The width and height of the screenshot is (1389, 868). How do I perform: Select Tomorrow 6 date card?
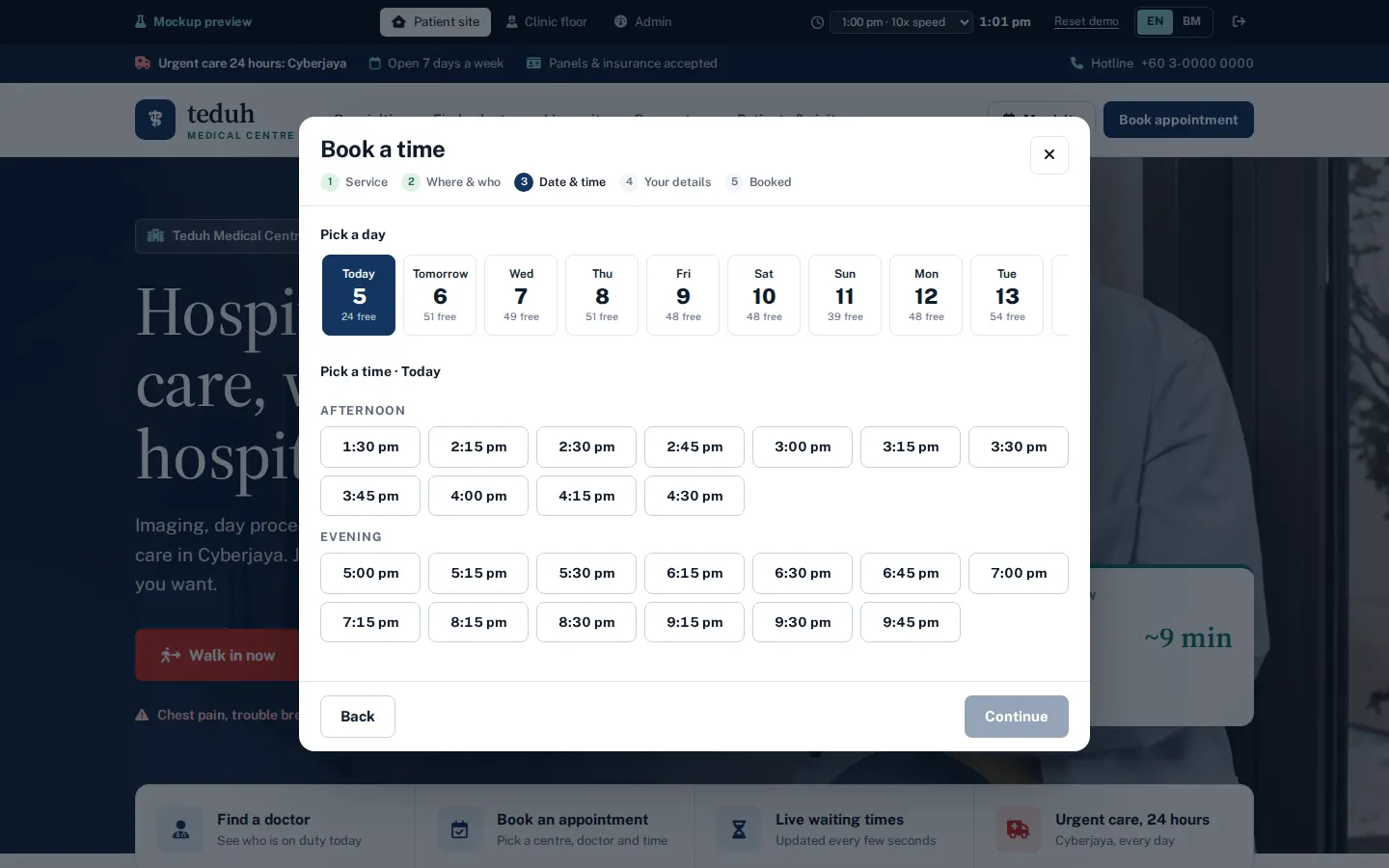coord(440,295)
